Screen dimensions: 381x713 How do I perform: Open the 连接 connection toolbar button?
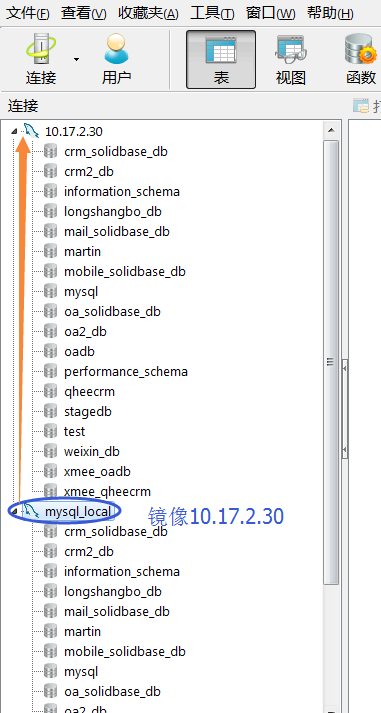coord(41,59)
